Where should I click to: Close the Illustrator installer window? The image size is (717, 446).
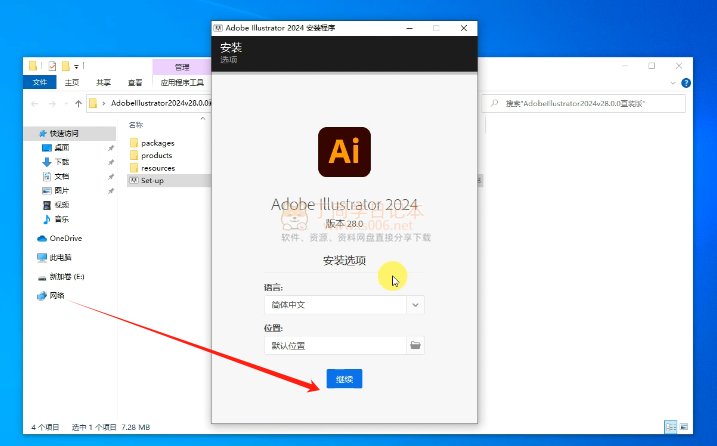[464, 28]
